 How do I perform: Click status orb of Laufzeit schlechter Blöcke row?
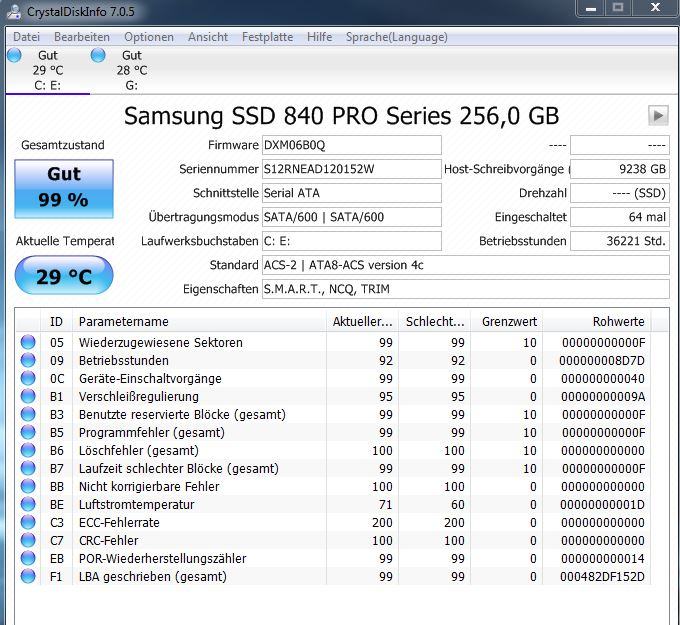pyautogui.click(x=28, y=468)
